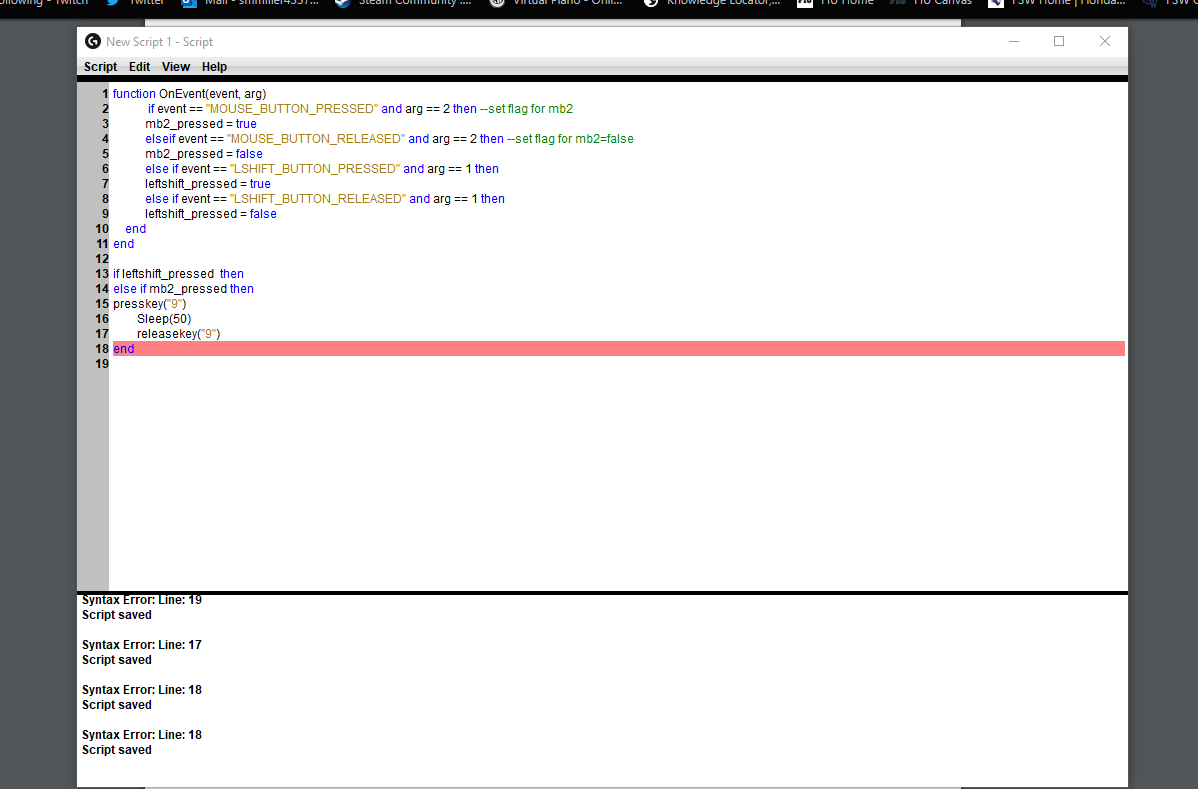Click the Logitech G logo in title bar
This screenshot has width=1198, height=789.
point(92,41)
